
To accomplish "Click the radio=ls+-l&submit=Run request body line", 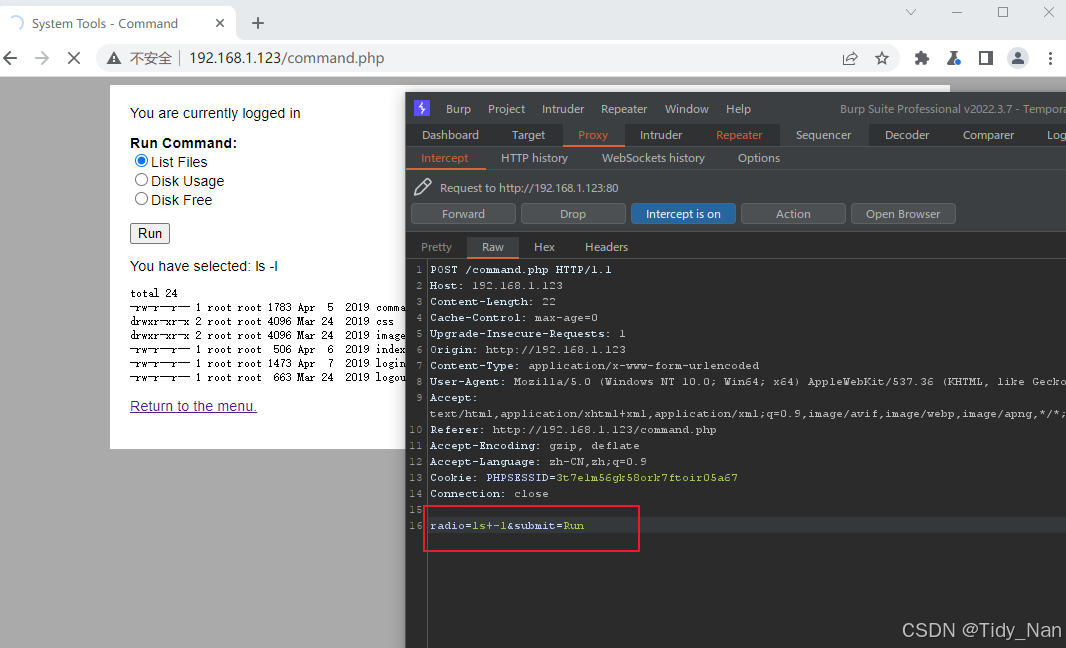I will pos(506,526).
